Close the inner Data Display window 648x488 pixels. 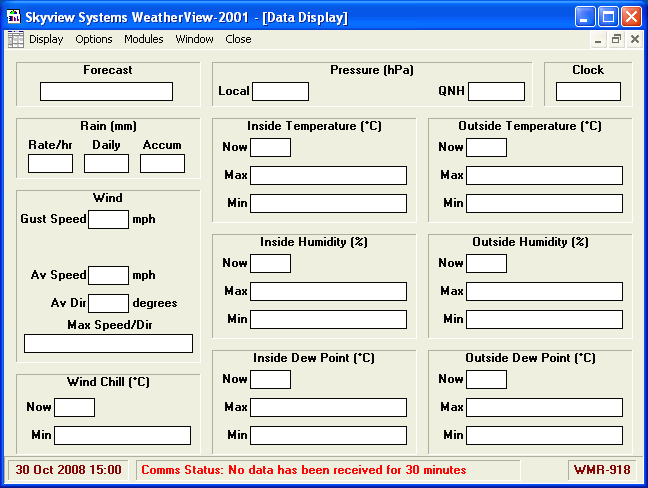(x=635, y=40)
